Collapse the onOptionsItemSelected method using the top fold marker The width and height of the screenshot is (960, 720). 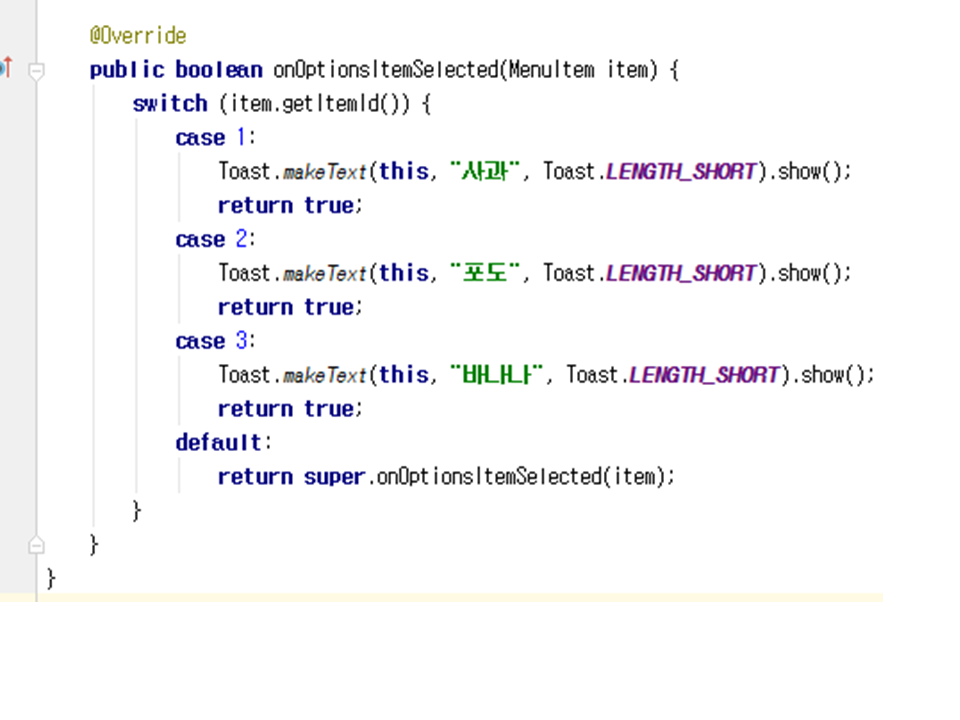click(x=37, y=70)
